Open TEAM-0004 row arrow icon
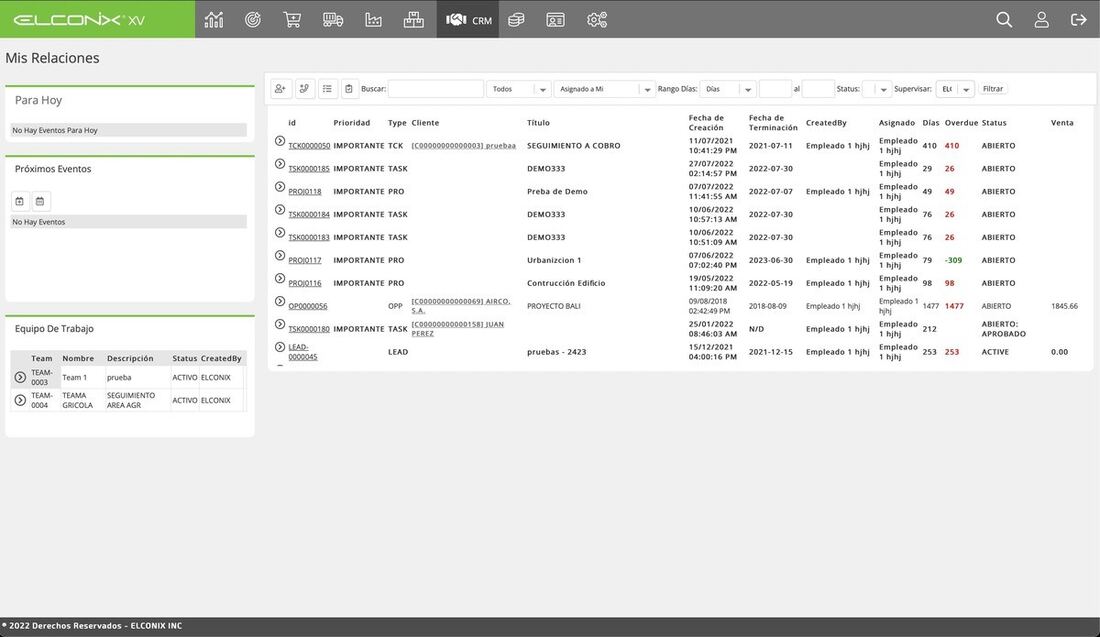Screen dimensions: 1100x637 tap(20, 400)
